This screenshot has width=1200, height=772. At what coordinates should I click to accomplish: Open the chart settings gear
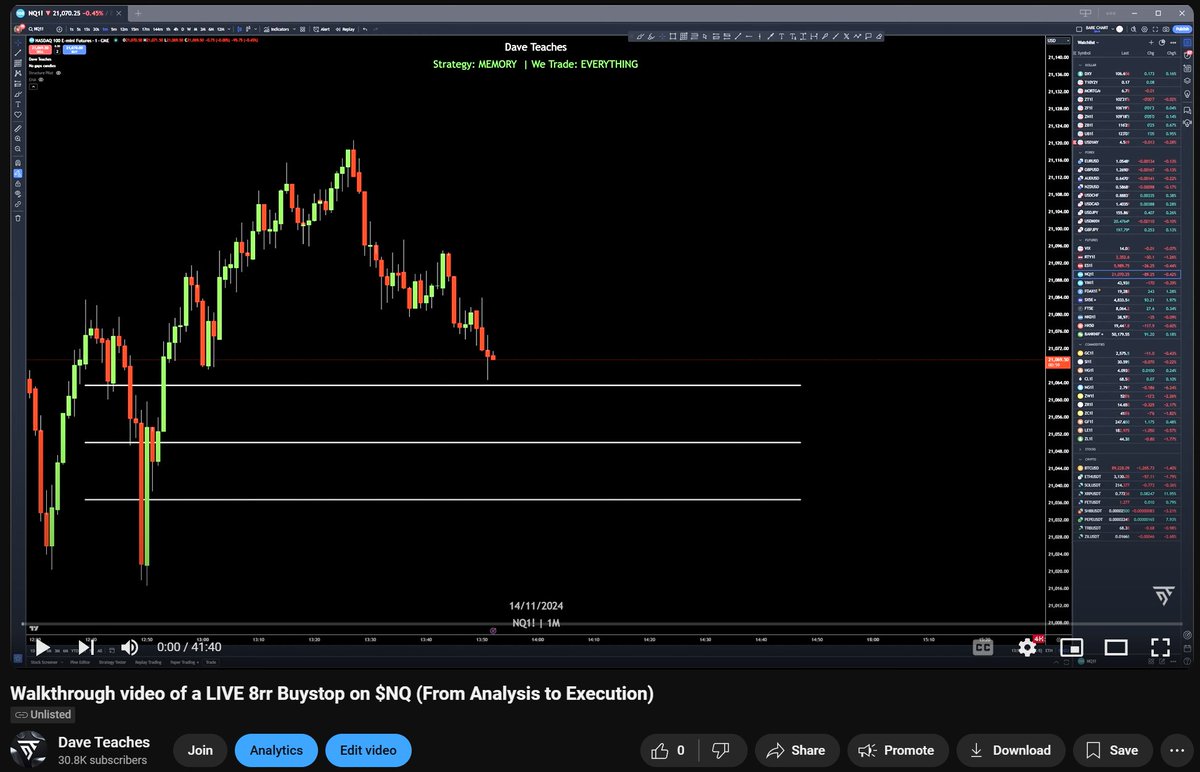(1145, 29)
